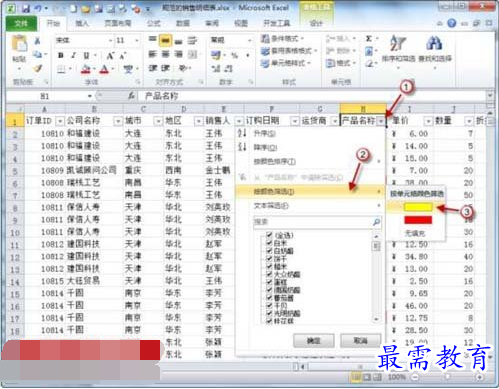Open the 运货商 column filter dropdown

tap(335, 121)
